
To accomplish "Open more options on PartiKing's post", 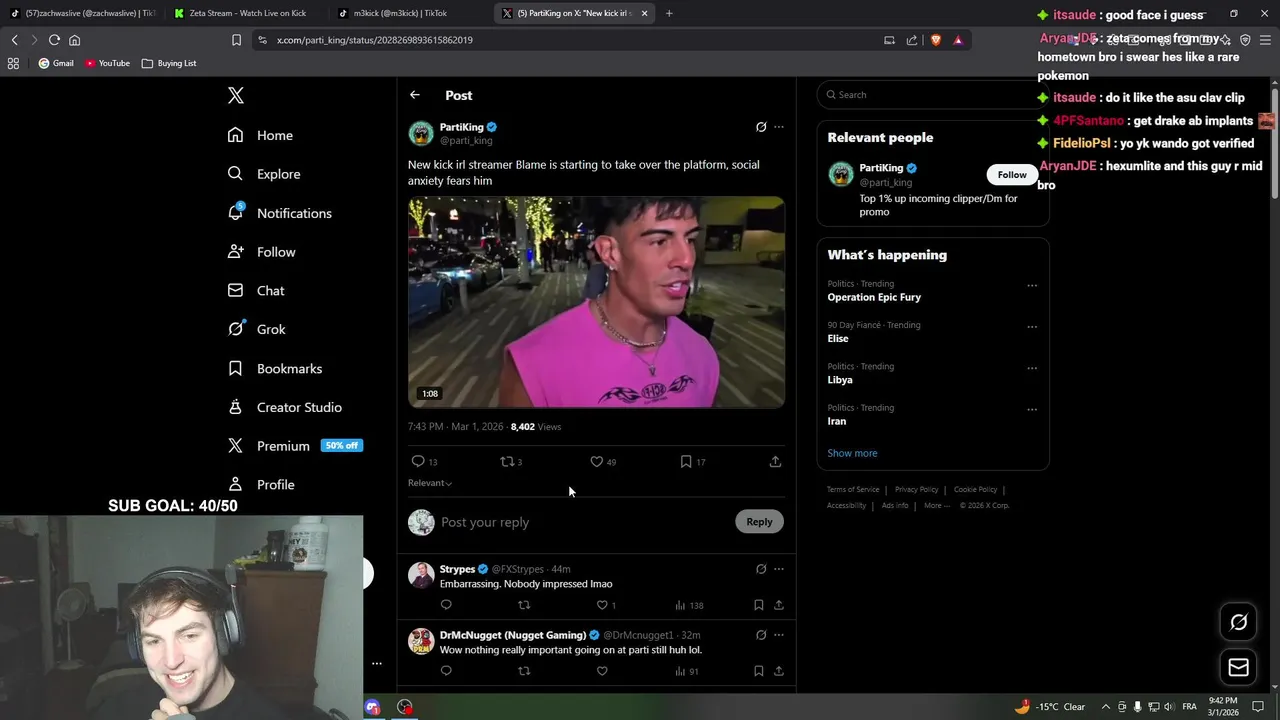I will 779,127.
